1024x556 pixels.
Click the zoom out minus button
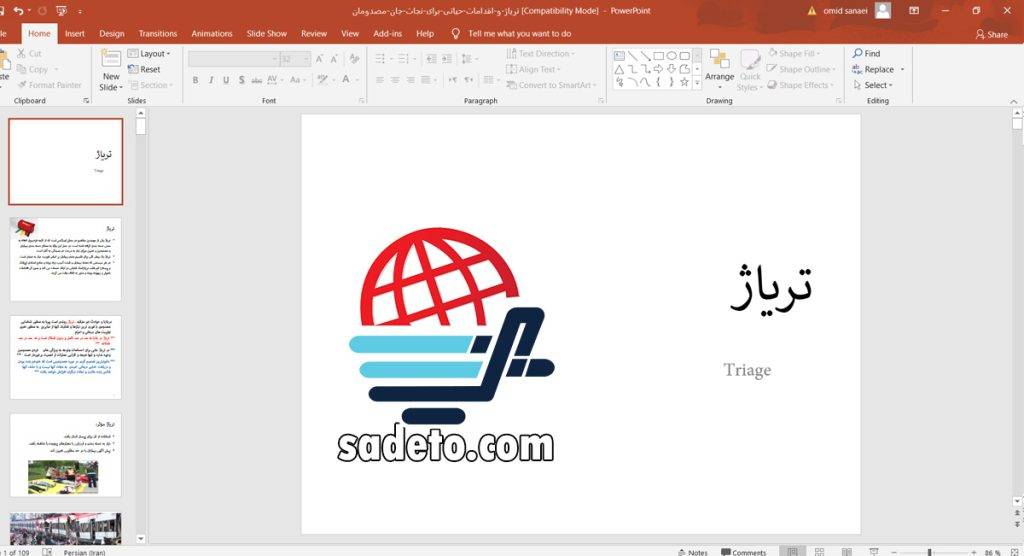tap(894, 553)
